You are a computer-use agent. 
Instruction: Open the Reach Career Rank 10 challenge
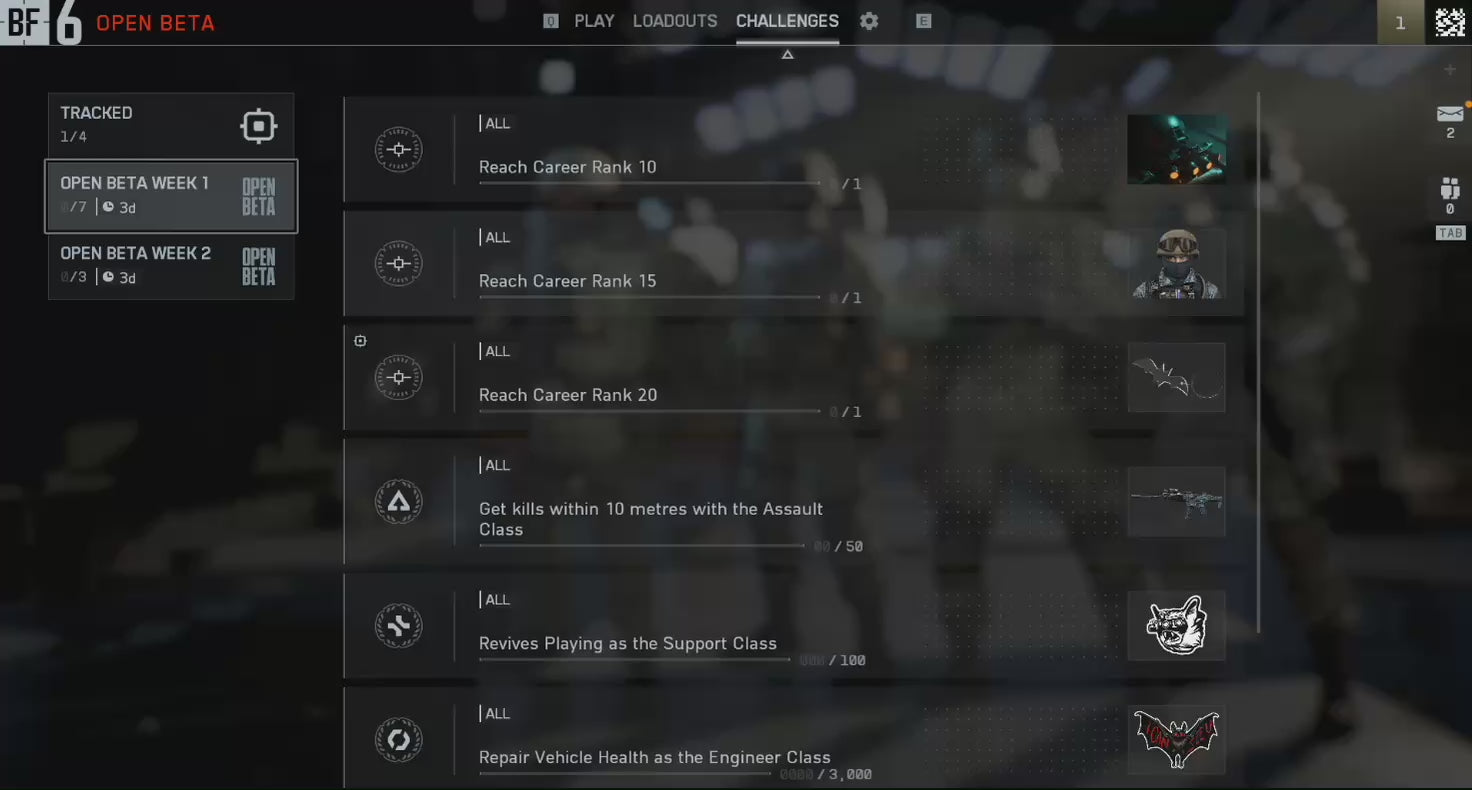[x=794, y=150]
